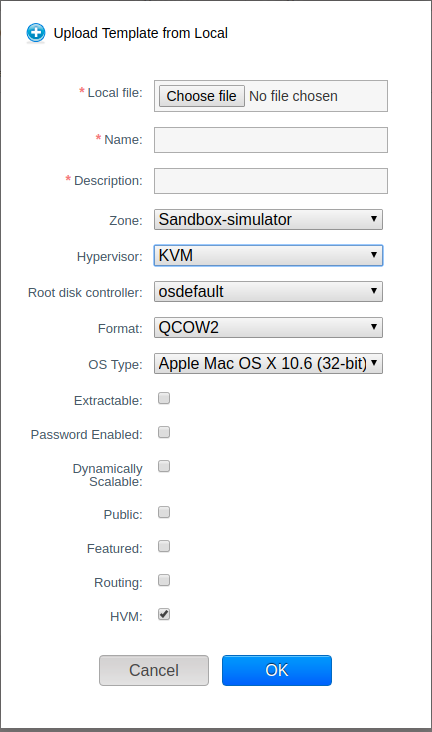Check the Dynamically Scalable checkbox
The width and height of the screenshot is (432, 732).
[x=164, y=466]
